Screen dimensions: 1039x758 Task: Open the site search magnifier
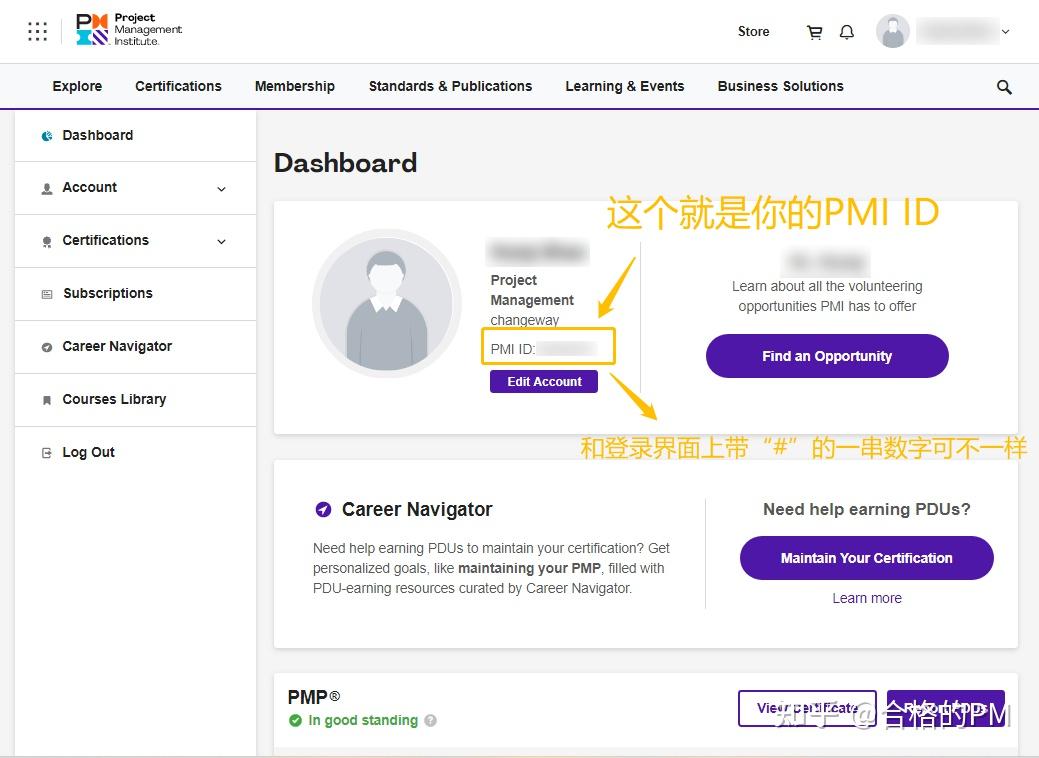[1004, 87]
